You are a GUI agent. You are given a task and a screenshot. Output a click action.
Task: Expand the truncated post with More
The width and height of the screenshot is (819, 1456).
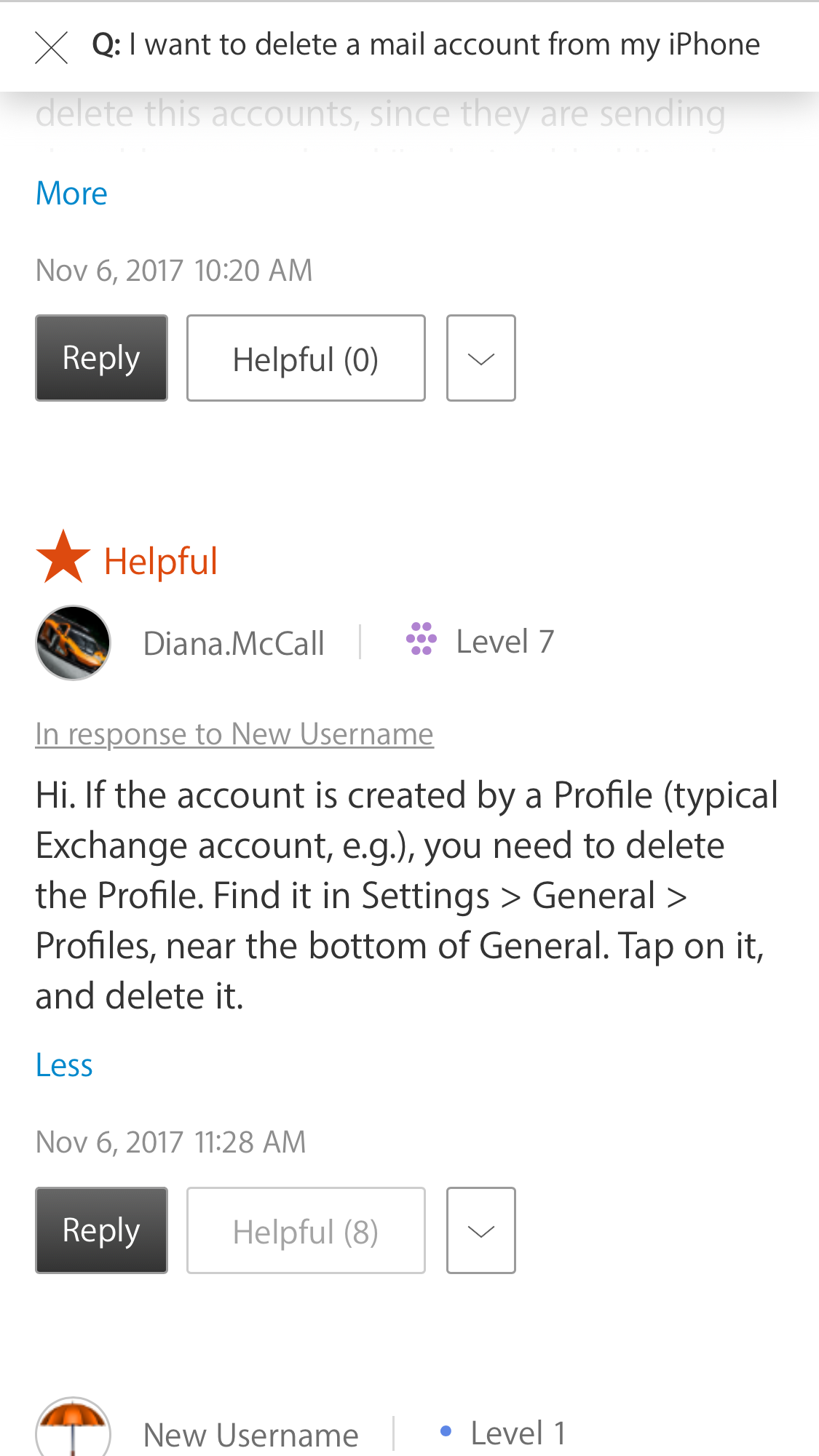point(71,194)
